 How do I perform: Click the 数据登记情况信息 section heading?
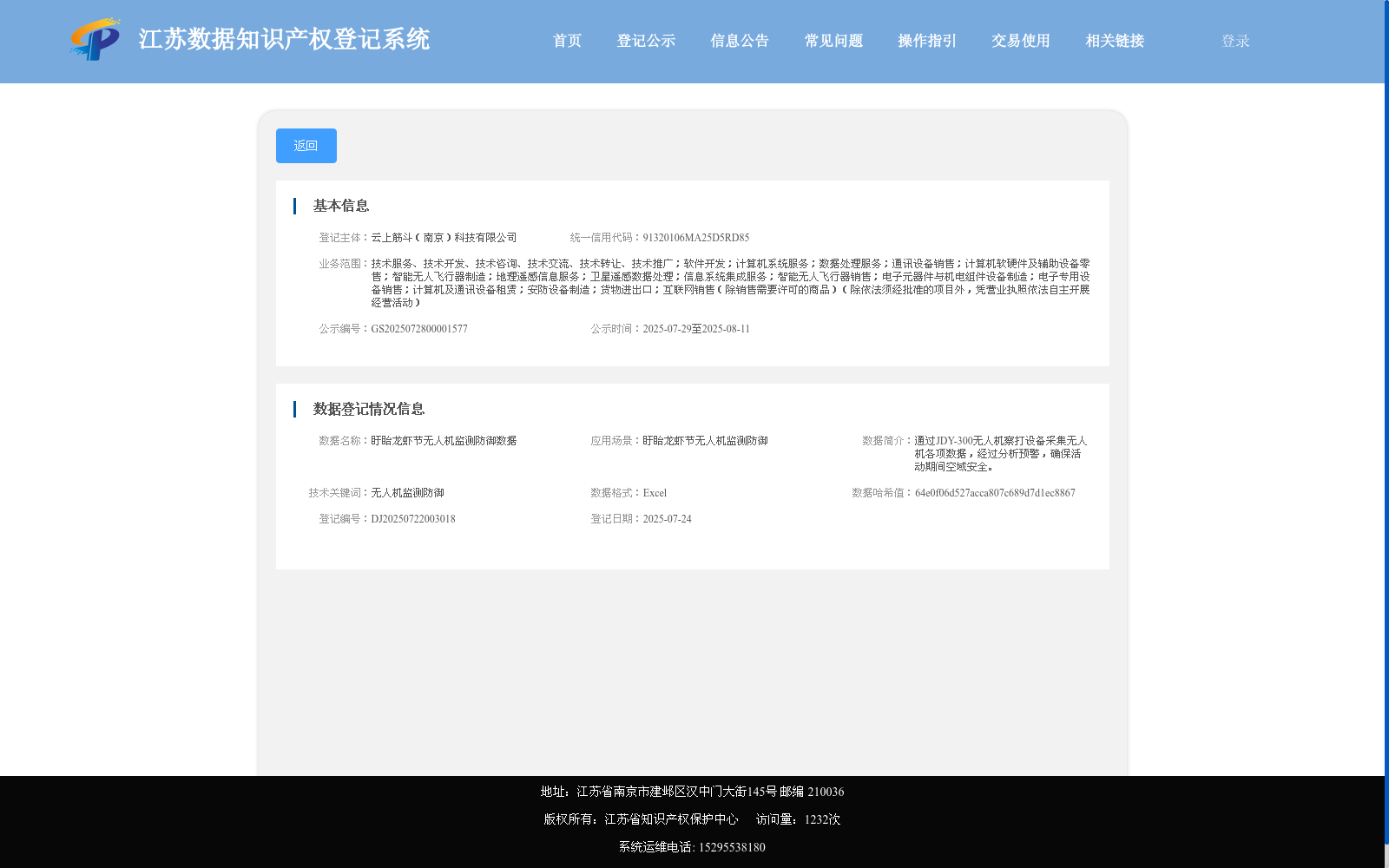[x=368, y=409]
